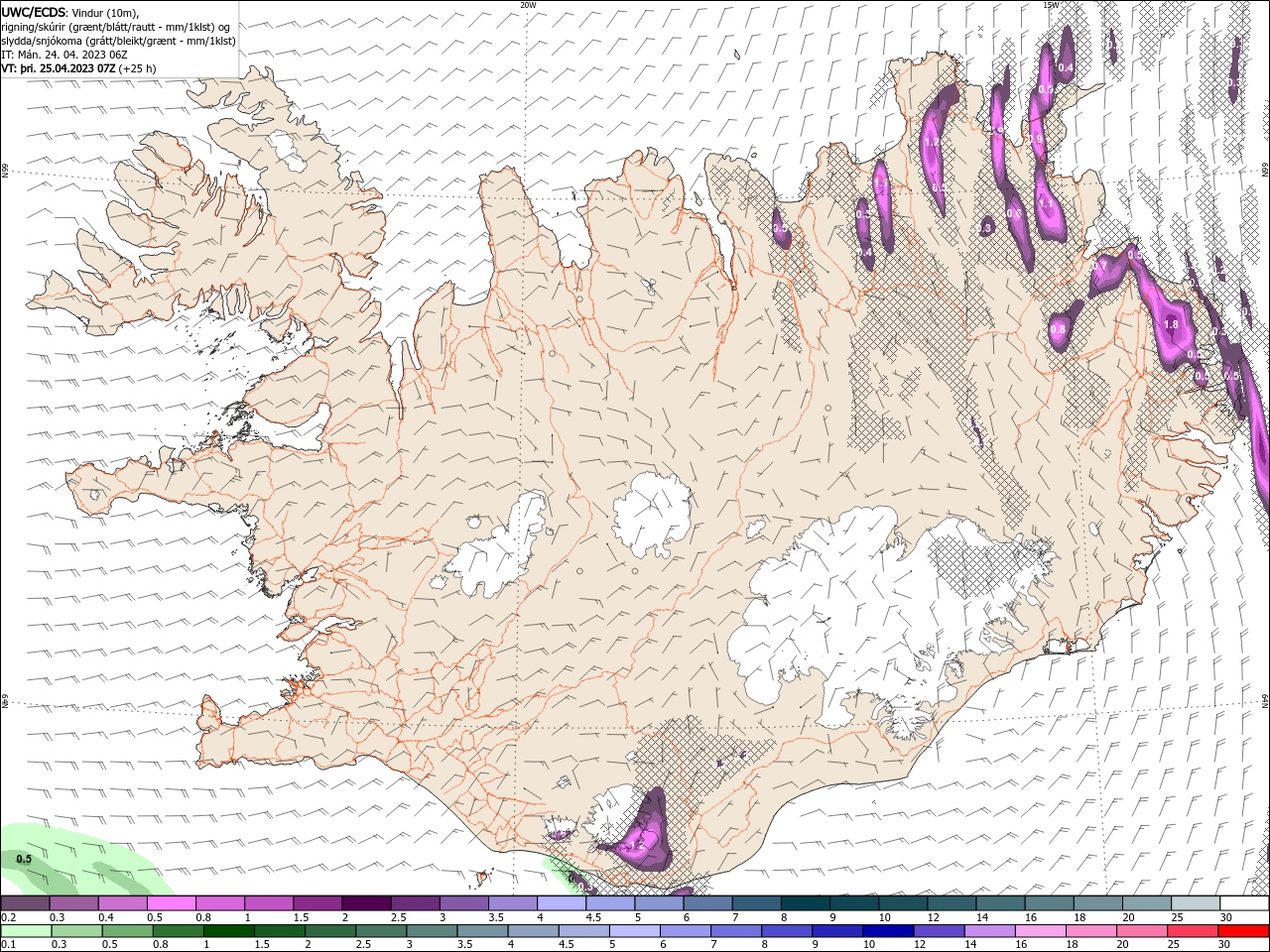
Task: Click the '12' label under snow legend row
Action: click(x=933, y=917)
